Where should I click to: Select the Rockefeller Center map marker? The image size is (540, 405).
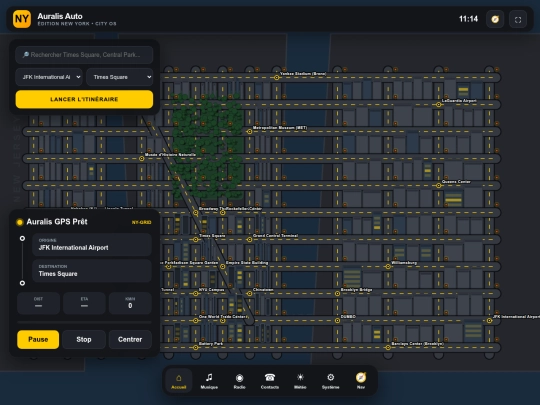[x=222, y=212]
